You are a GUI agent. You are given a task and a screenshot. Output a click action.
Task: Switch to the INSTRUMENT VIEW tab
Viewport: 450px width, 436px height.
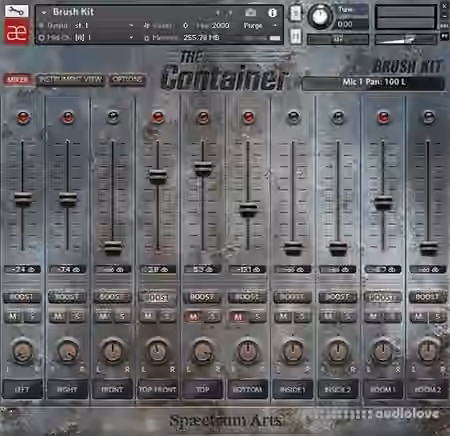tap(70, 79)
